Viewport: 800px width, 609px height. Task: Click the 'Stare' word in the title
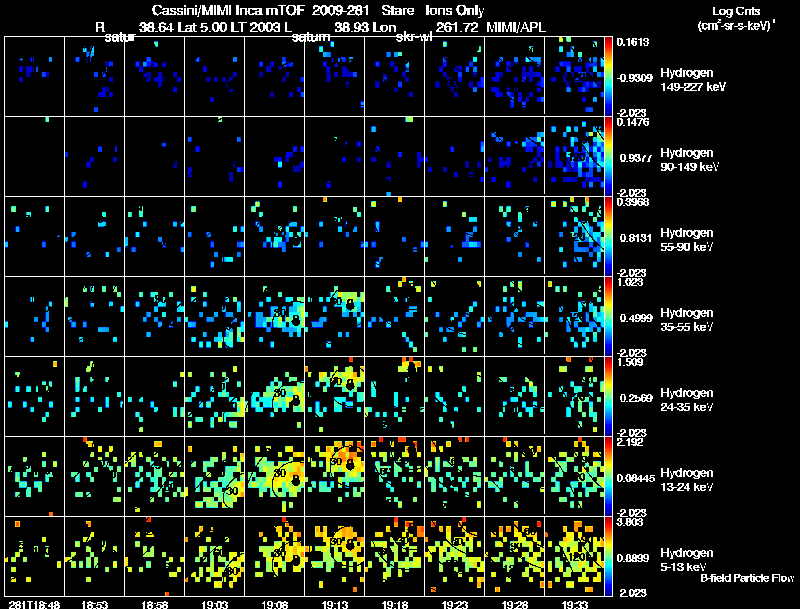tap(397, 10)
